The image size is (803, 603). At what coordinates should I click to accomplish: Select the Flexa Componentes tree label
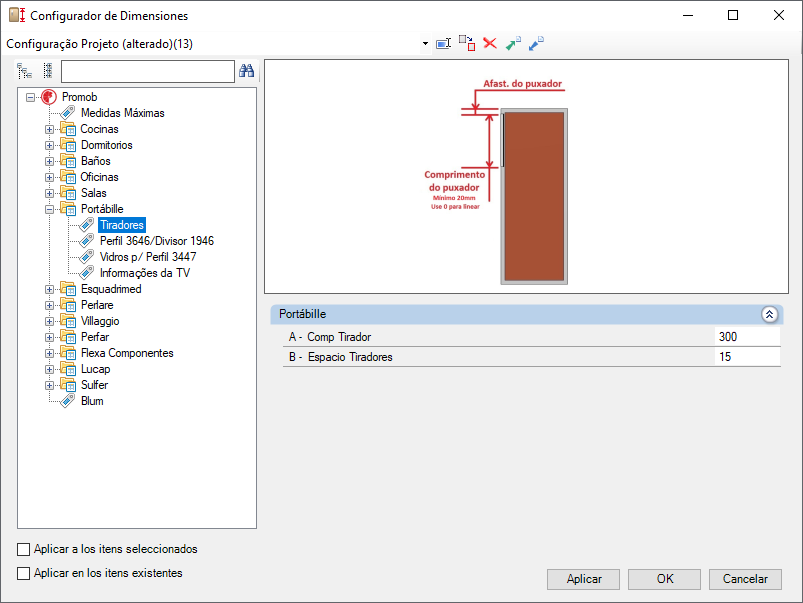pyautogui.click(x=127, y=353)
